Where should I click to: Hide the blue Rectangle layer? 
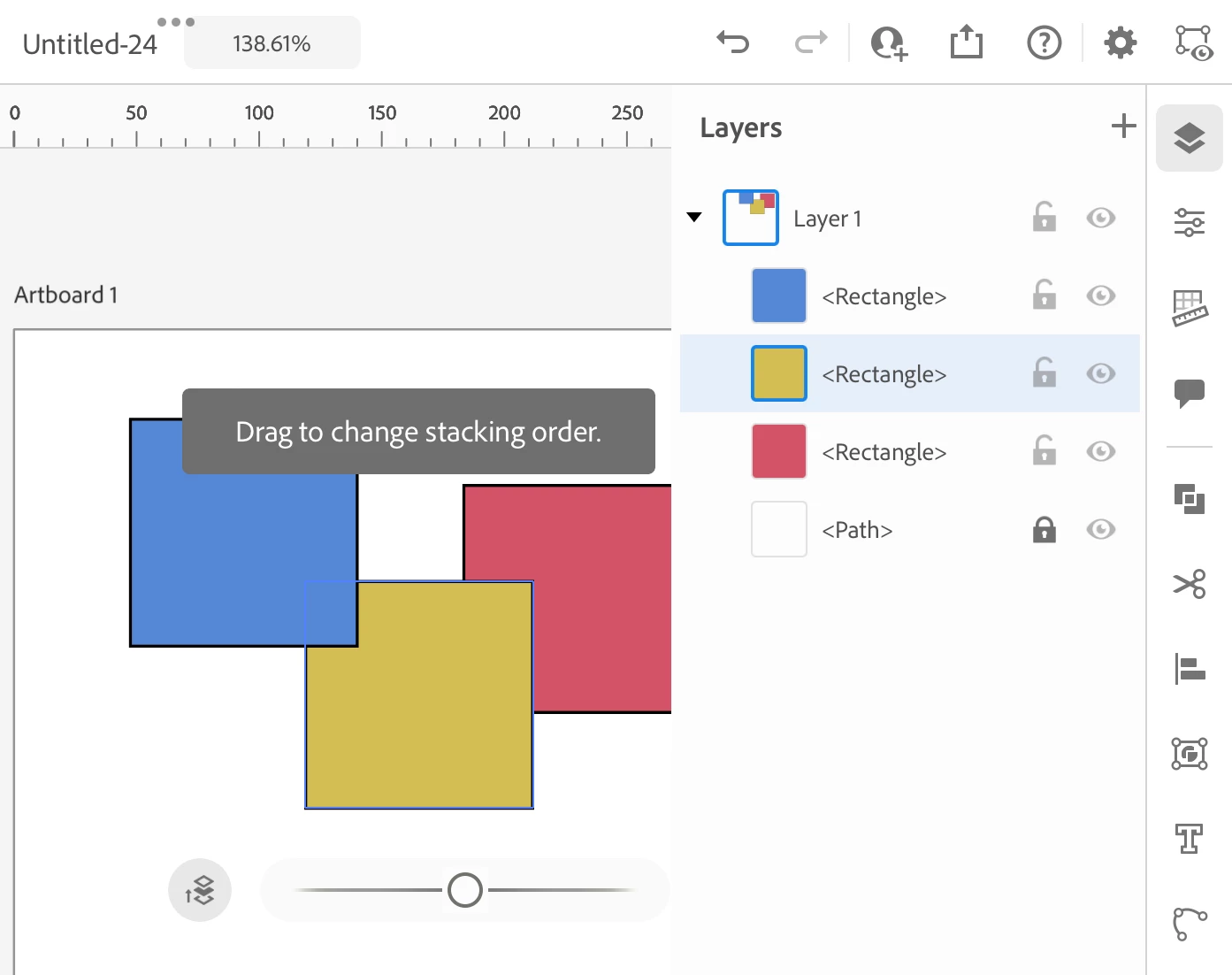tap(1101, 296)
